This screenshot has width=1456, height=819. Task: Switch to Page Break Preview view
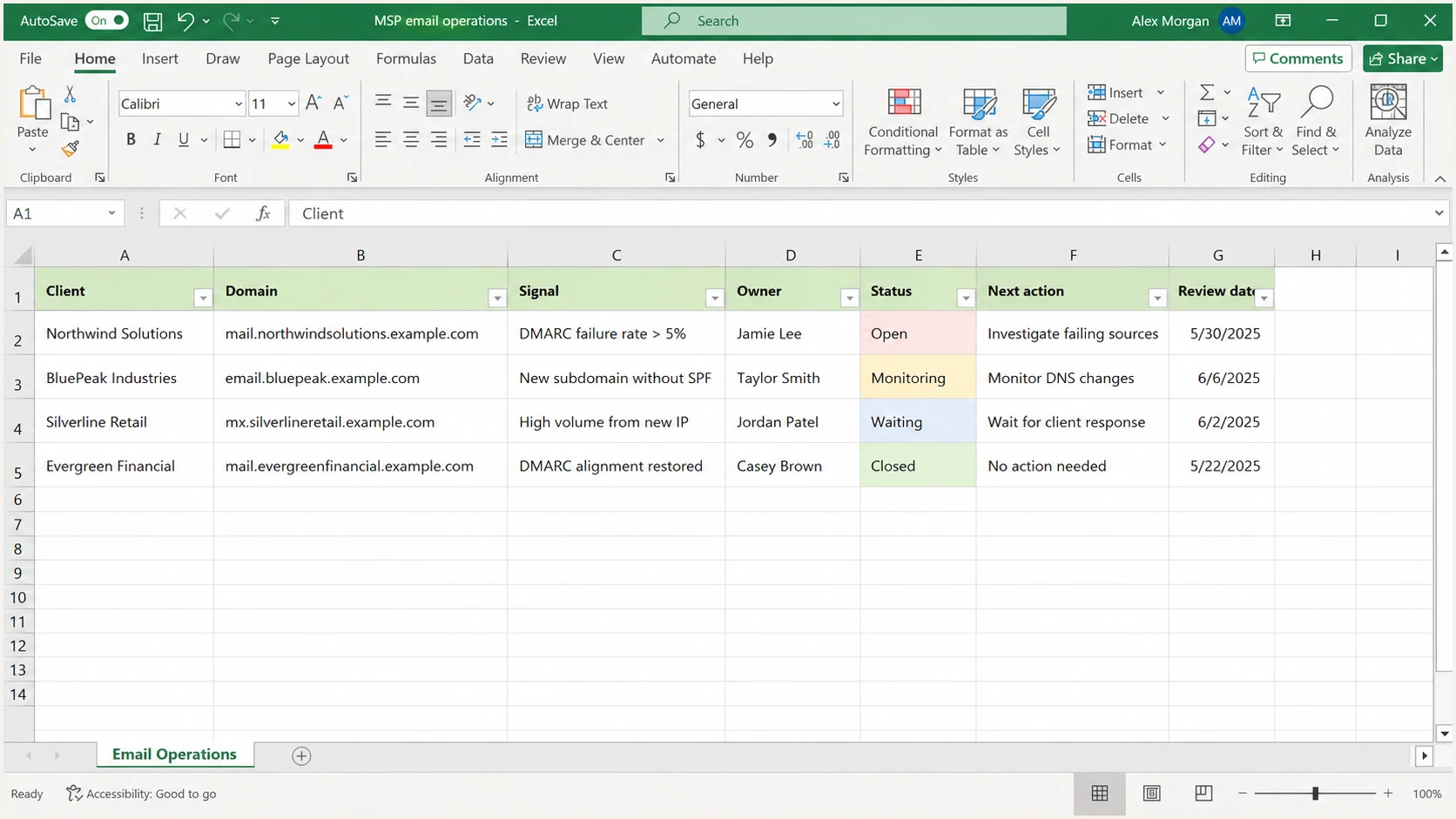coord(1203,793)
